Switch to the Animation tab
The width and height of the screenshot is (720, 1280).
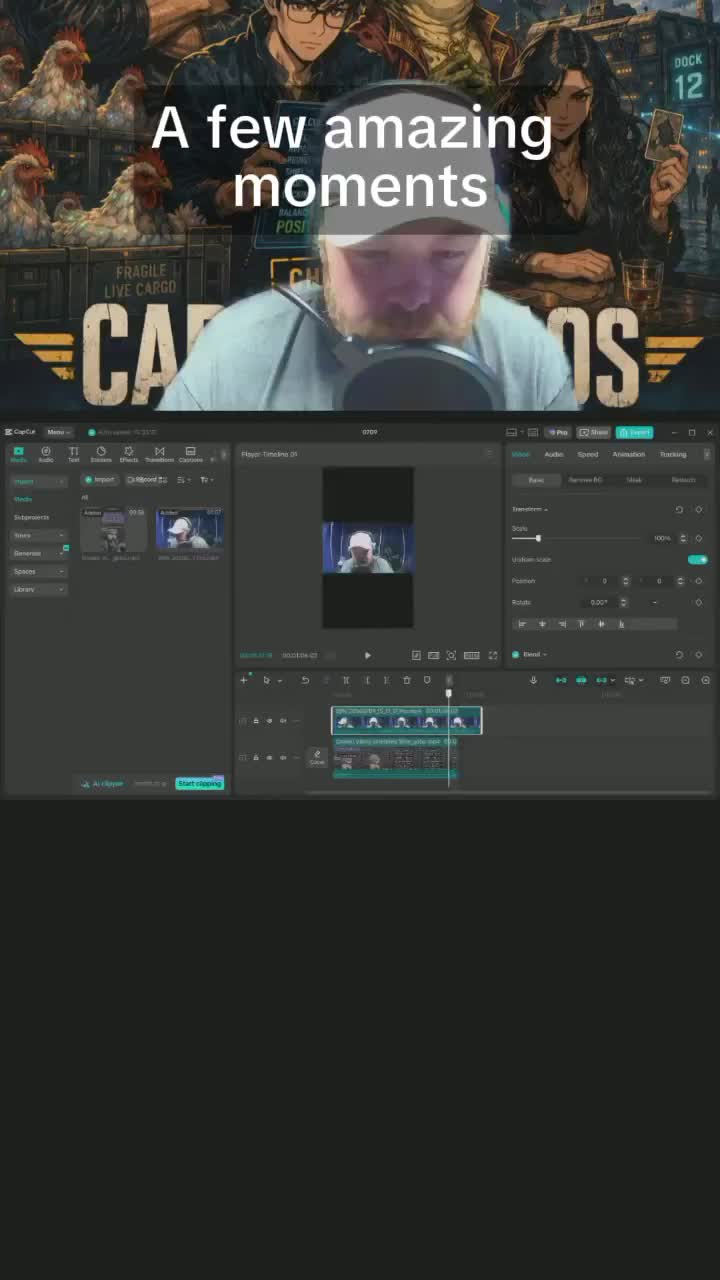[629, 454]
